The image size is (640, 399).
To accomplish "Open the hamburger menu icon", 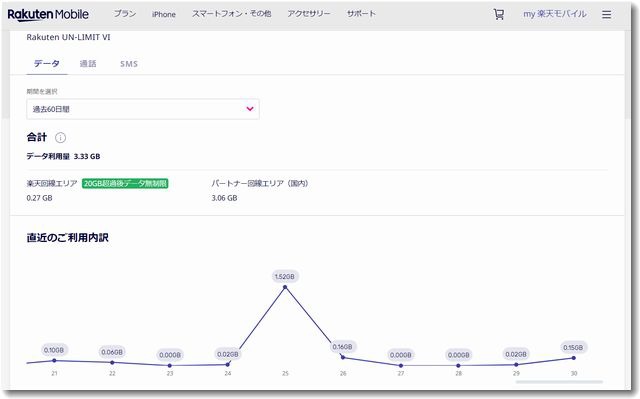I will tap(607, 15).
